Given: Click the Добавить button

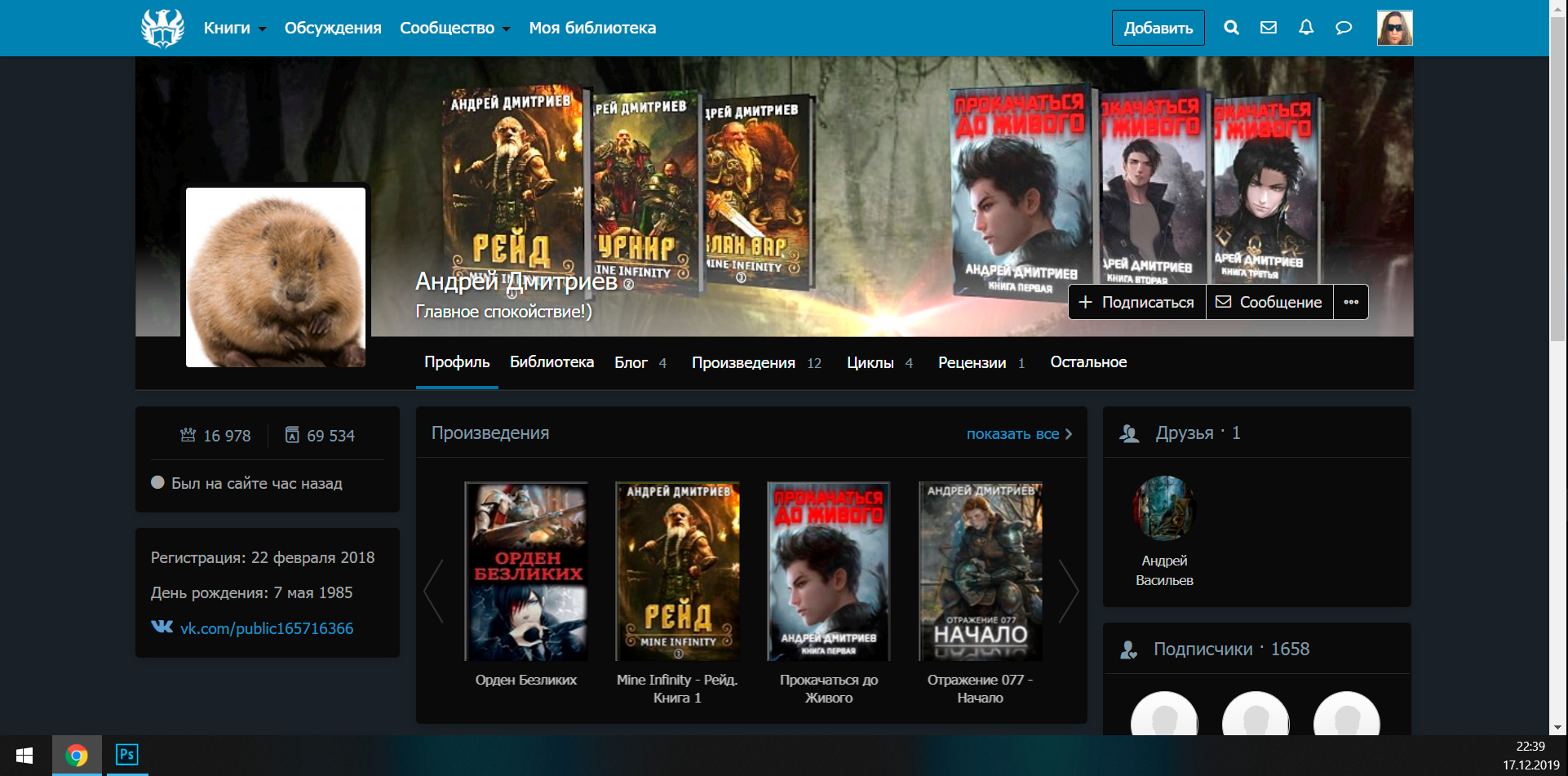Looking at the screenshot, I should click(1158, 28).
